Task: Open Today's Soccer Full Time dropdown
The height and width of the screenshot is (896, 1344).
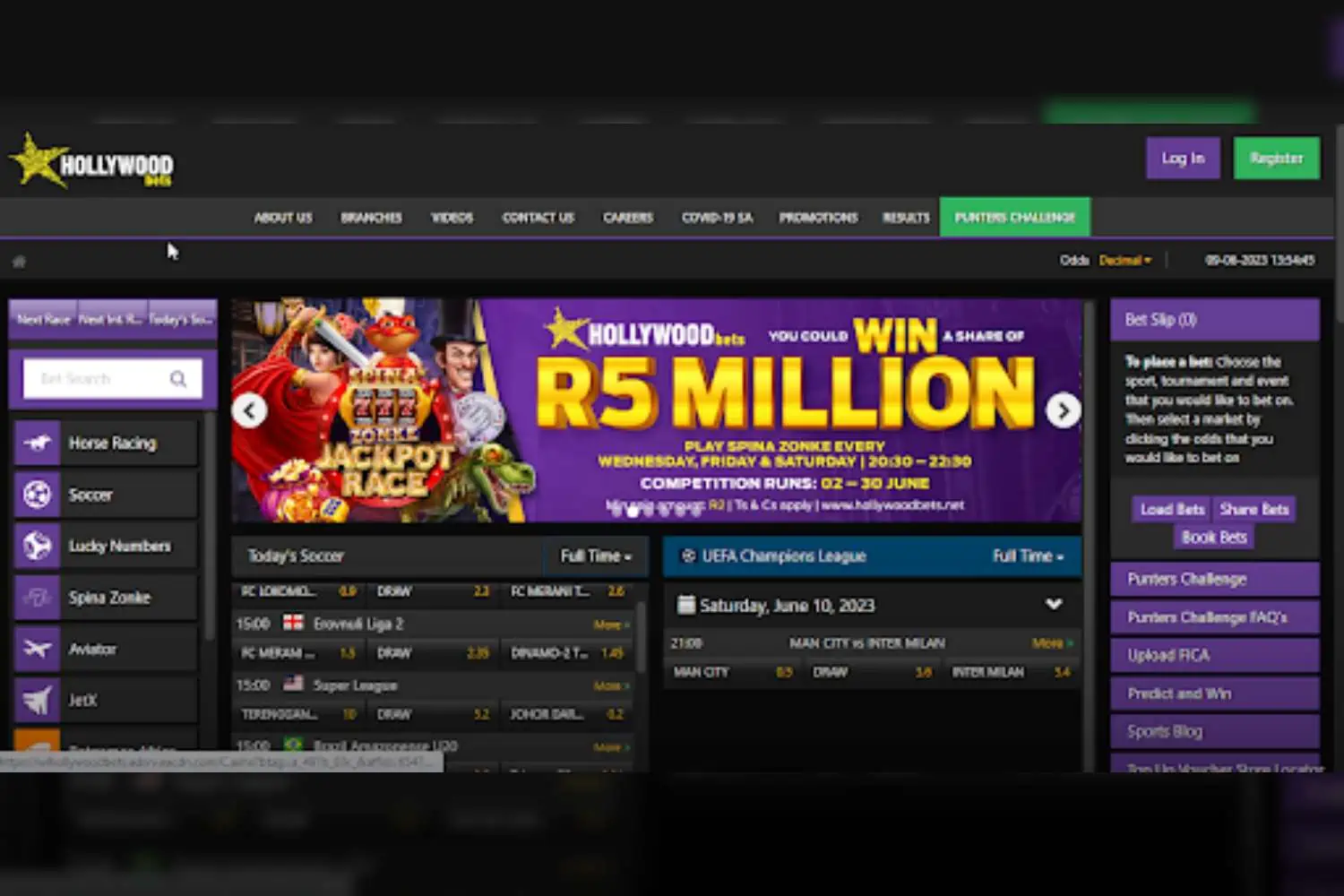Action: (596, 556)
